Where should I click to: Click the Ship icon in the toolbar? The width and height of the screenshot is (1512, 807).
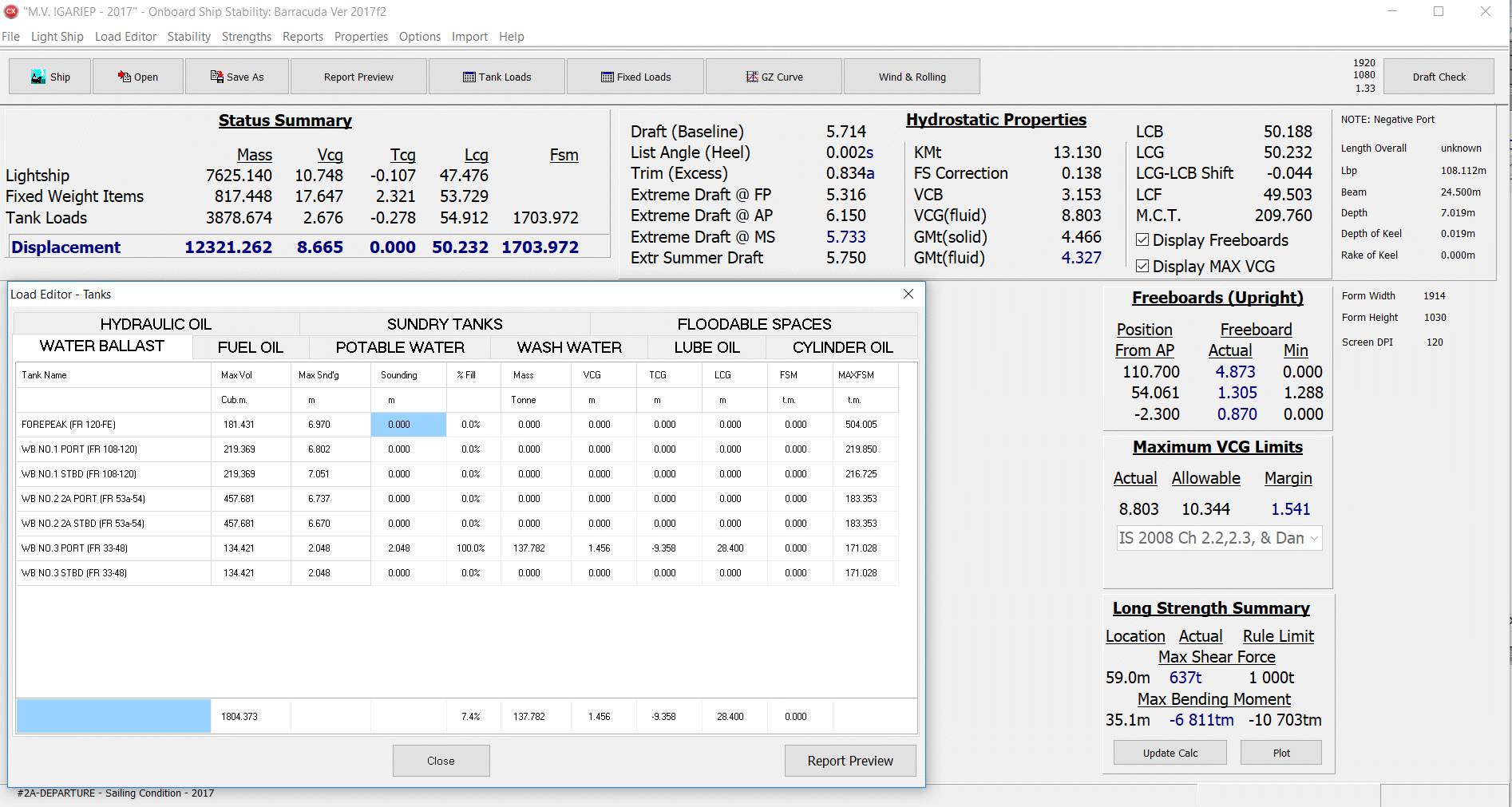click(x=38, y=77)
